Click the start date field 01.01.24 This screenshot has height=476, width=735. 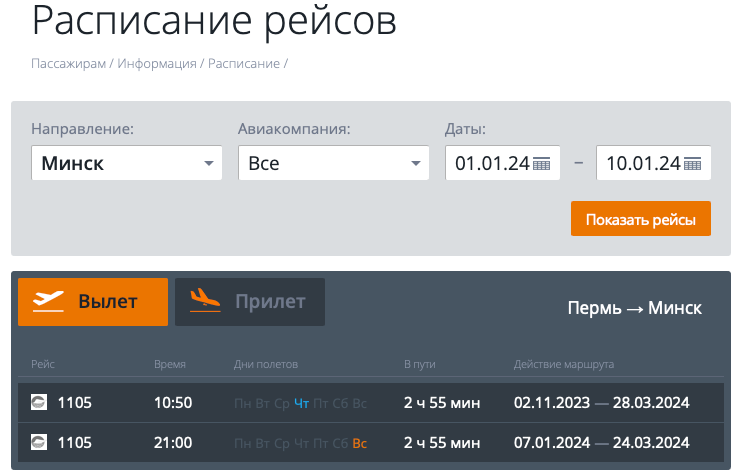(x=502, y=163)
